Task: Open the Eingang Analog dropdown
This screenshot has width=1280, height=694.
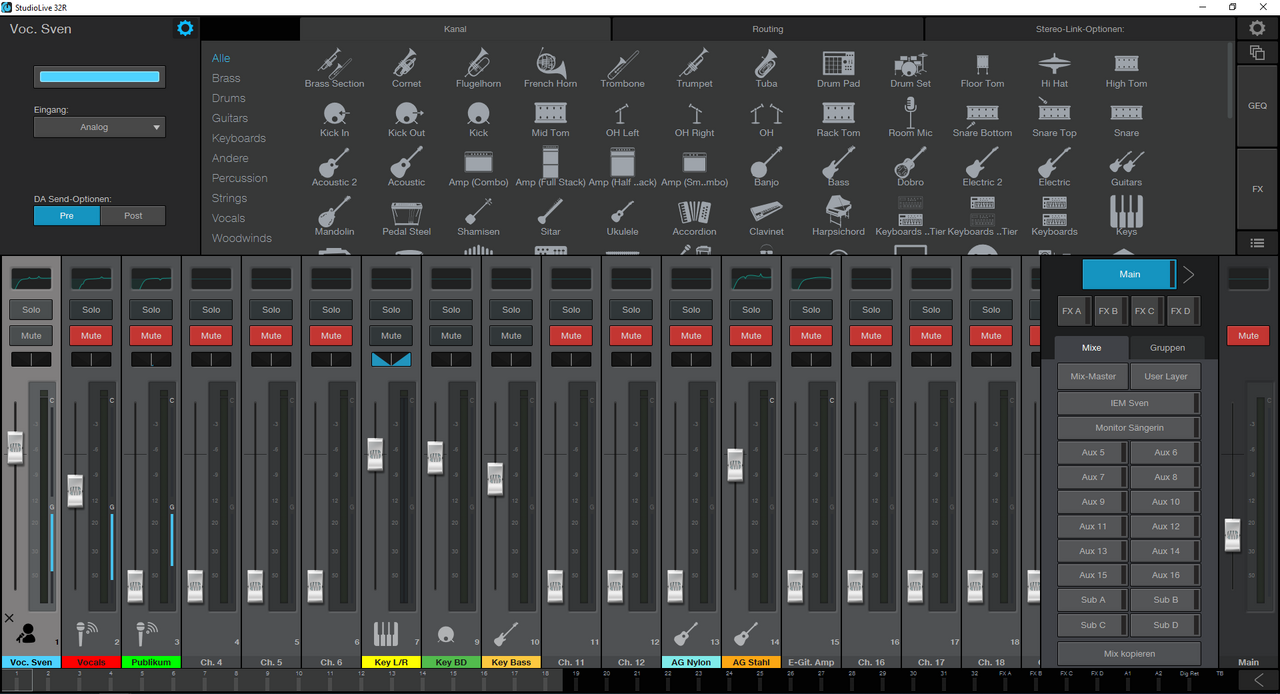Action: tap(99, 127)
